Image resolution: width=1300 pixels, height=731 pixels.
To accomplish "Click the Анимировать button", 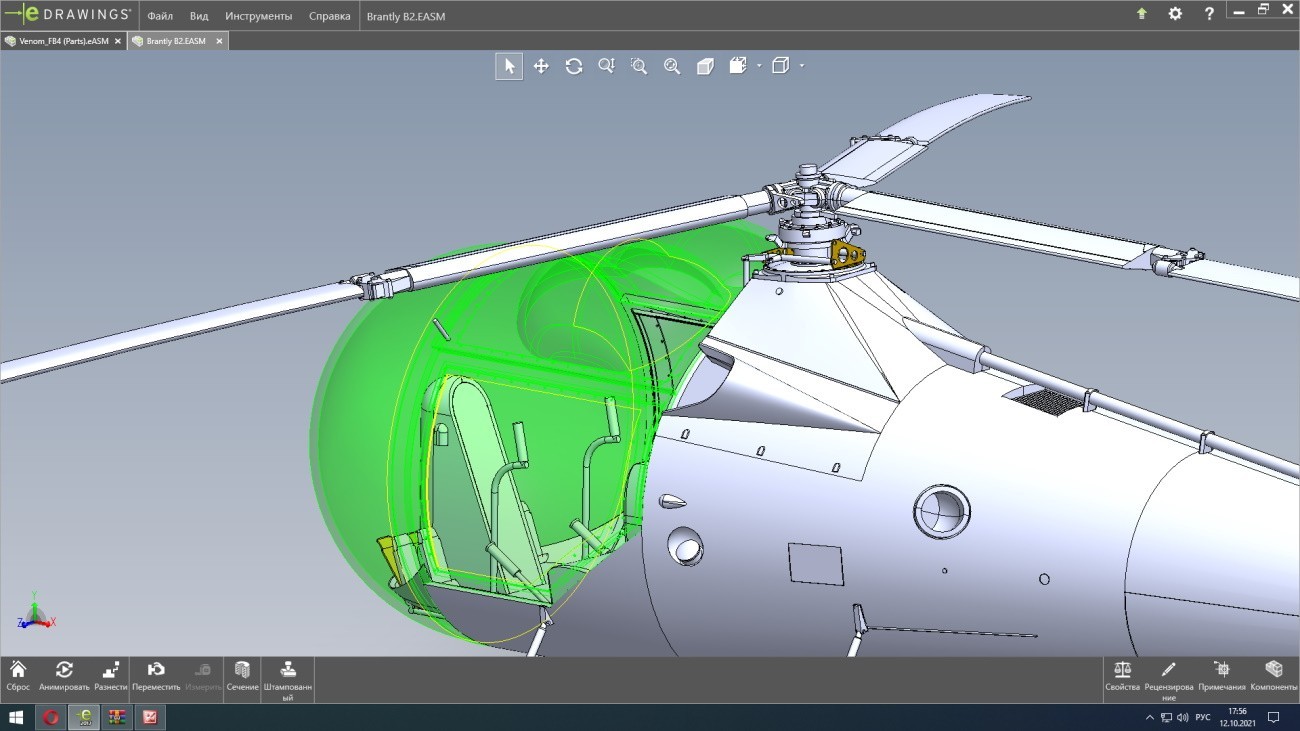I will coord(64,676).
